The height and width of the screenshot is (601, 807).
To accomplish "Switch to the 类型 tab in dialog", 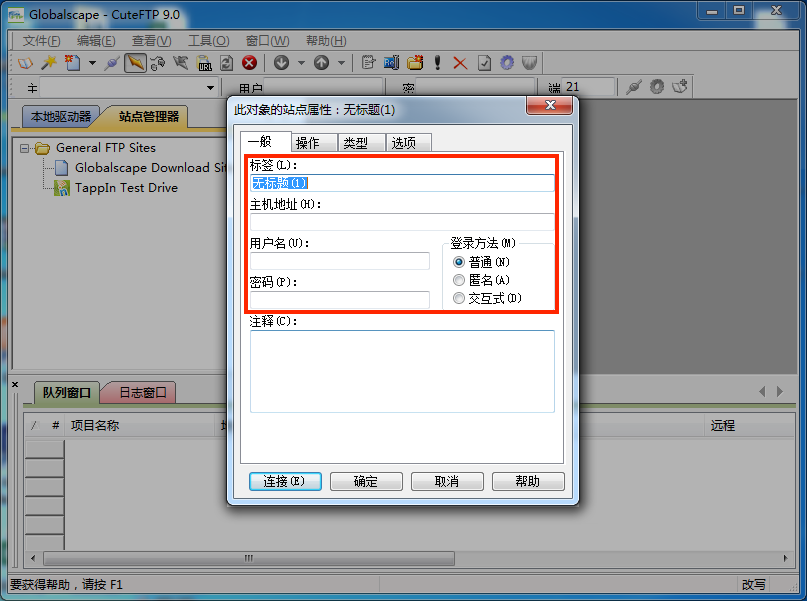I will pos(356,143).
